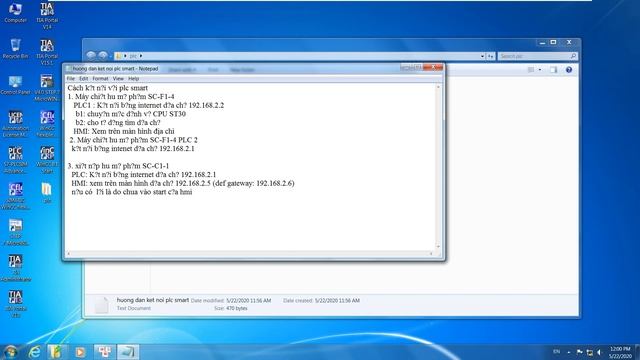Open Notepad Format menu
This screenshot has height=360, width=640.
coord(100,78)
